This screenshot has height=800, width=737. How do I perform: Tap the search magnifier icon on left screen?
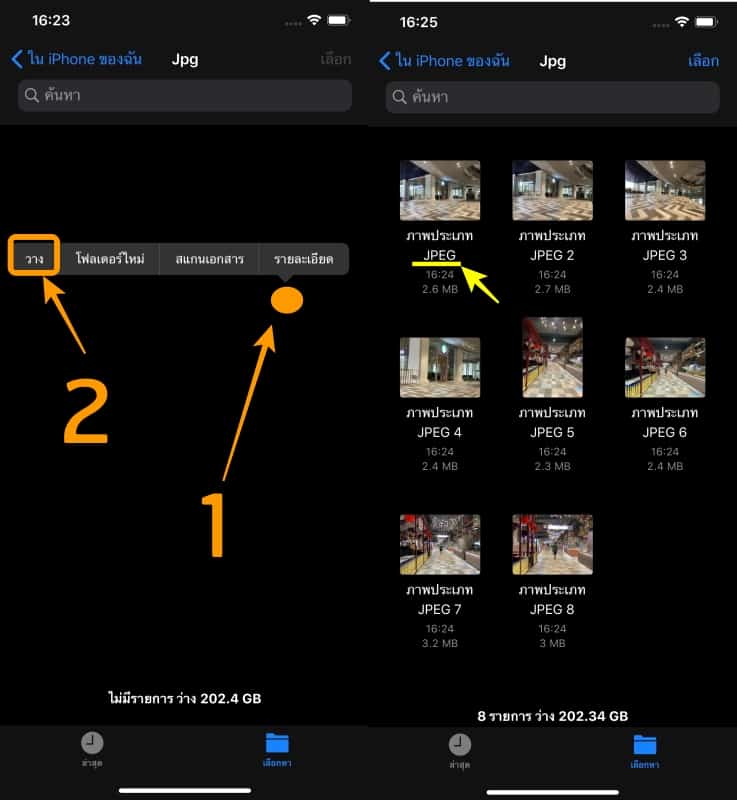coord(32,96)
